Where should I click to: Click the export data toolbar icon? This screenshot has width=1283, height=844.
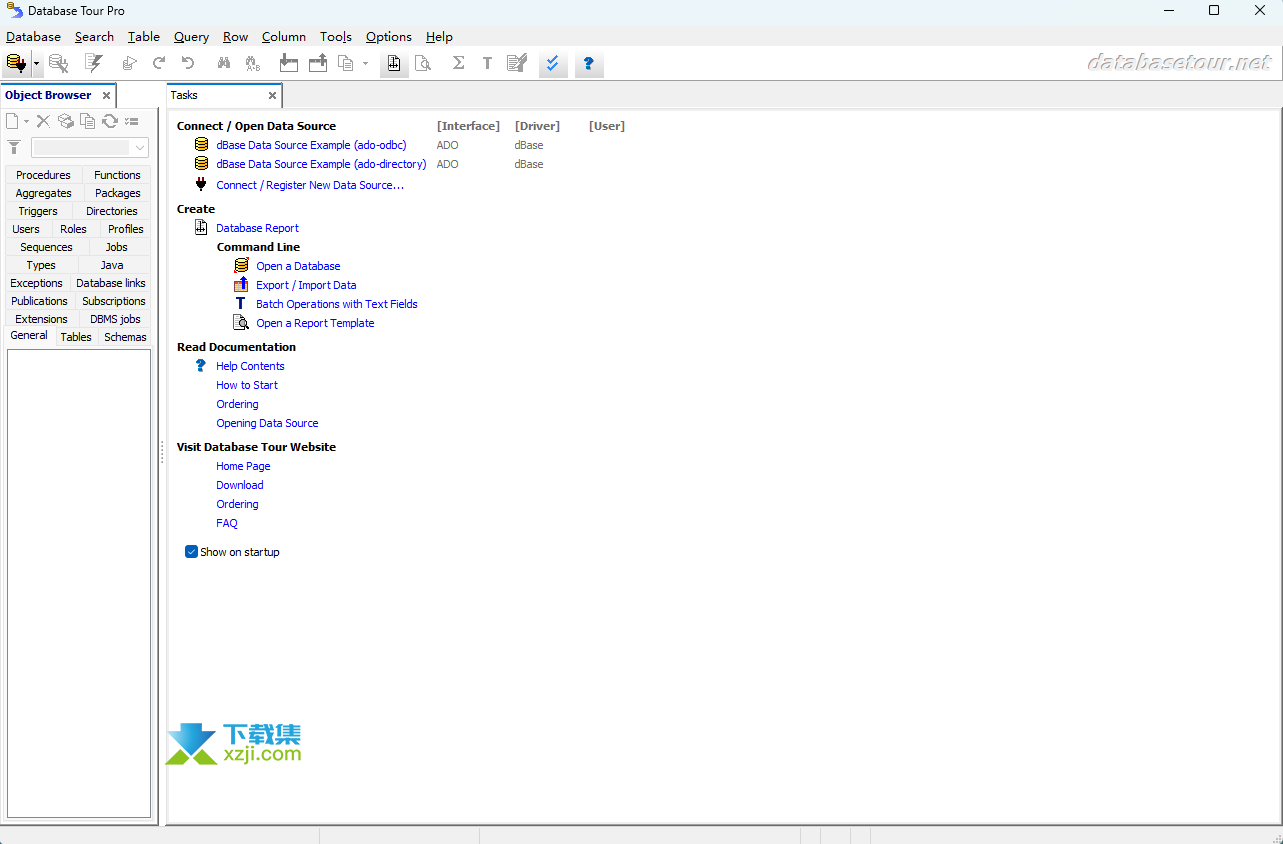point(318,64)
